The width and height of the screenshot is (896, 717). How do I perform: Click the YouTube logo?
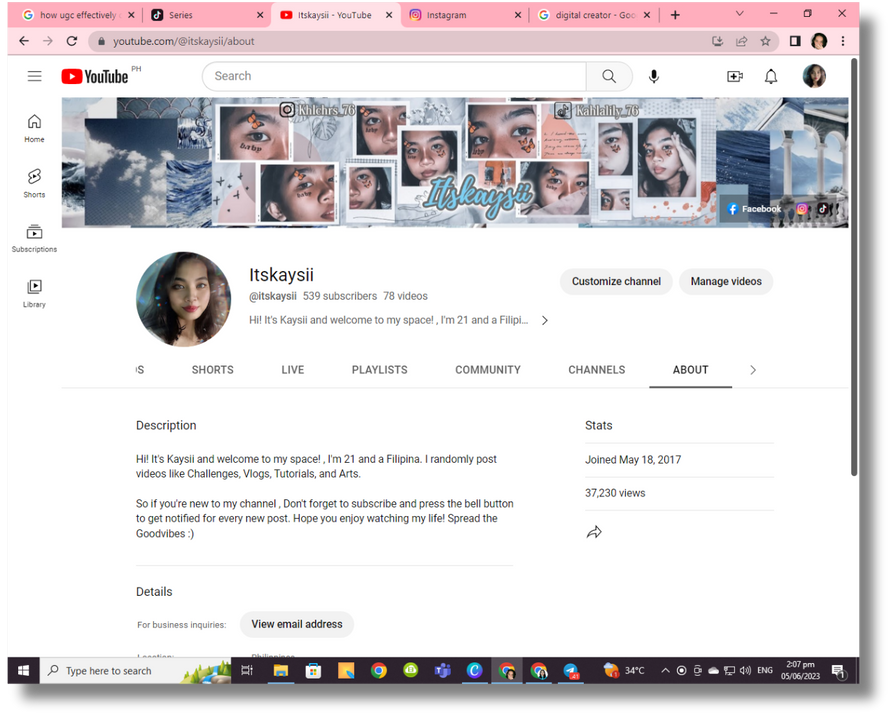coord(95,77)
